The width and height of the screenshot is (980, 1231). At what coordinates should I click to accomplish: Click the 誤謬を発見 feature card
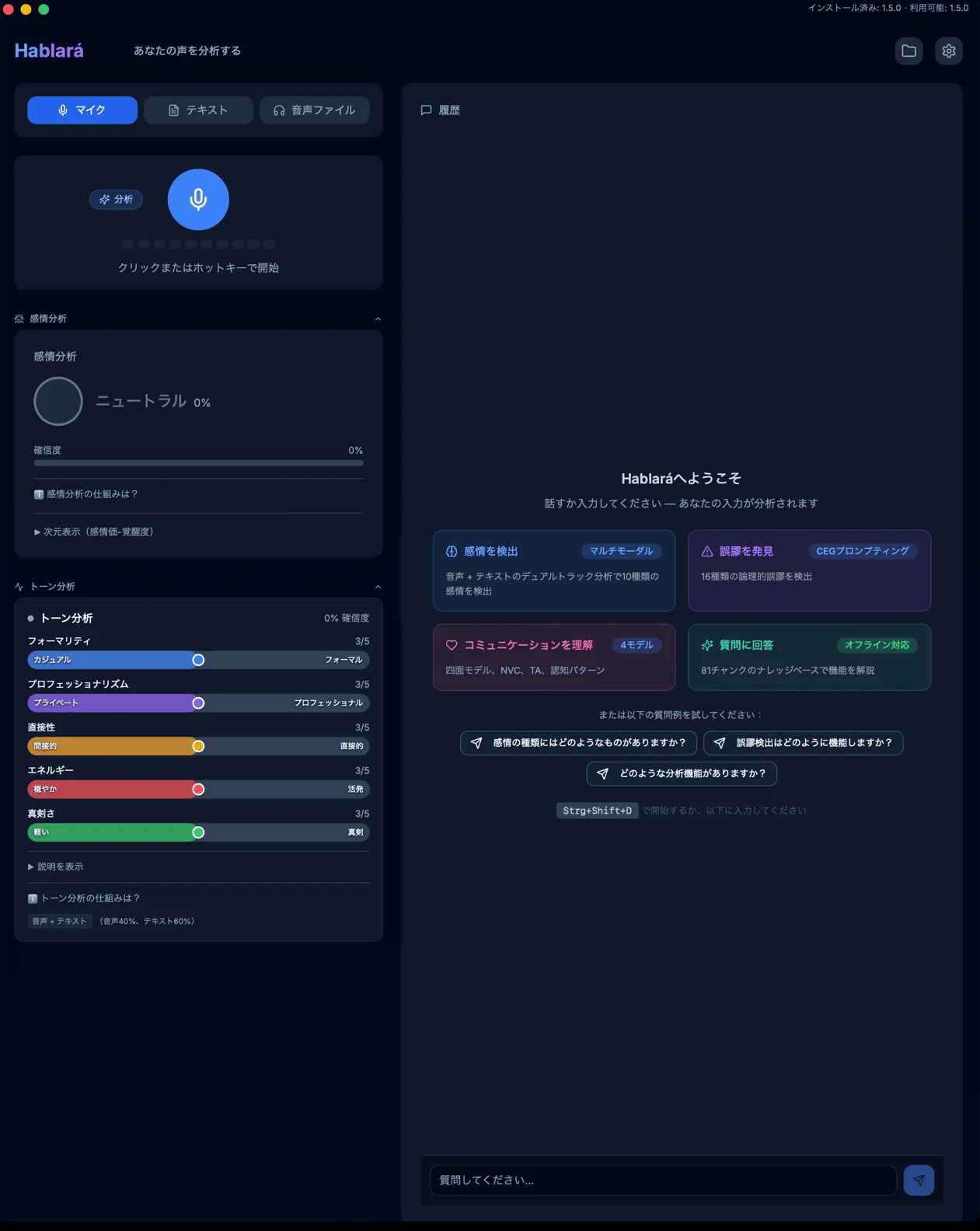(x=809, y=570)
